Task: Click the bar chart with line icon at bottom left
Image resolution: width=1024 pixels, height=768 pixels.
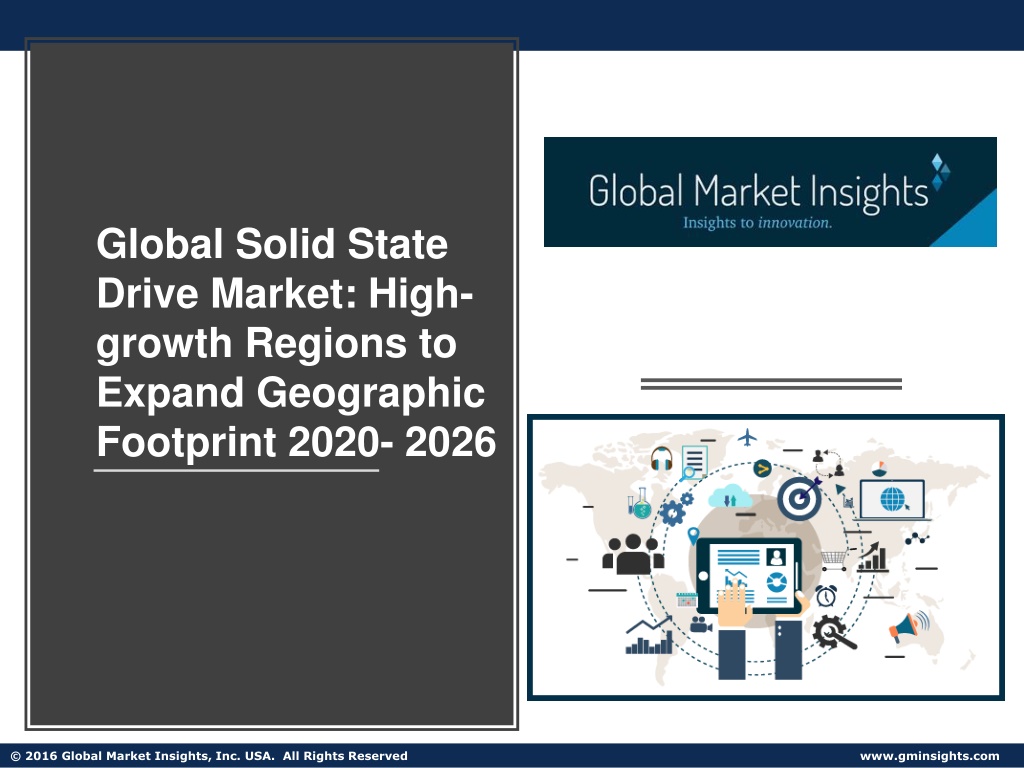Action: click(649, 635)
